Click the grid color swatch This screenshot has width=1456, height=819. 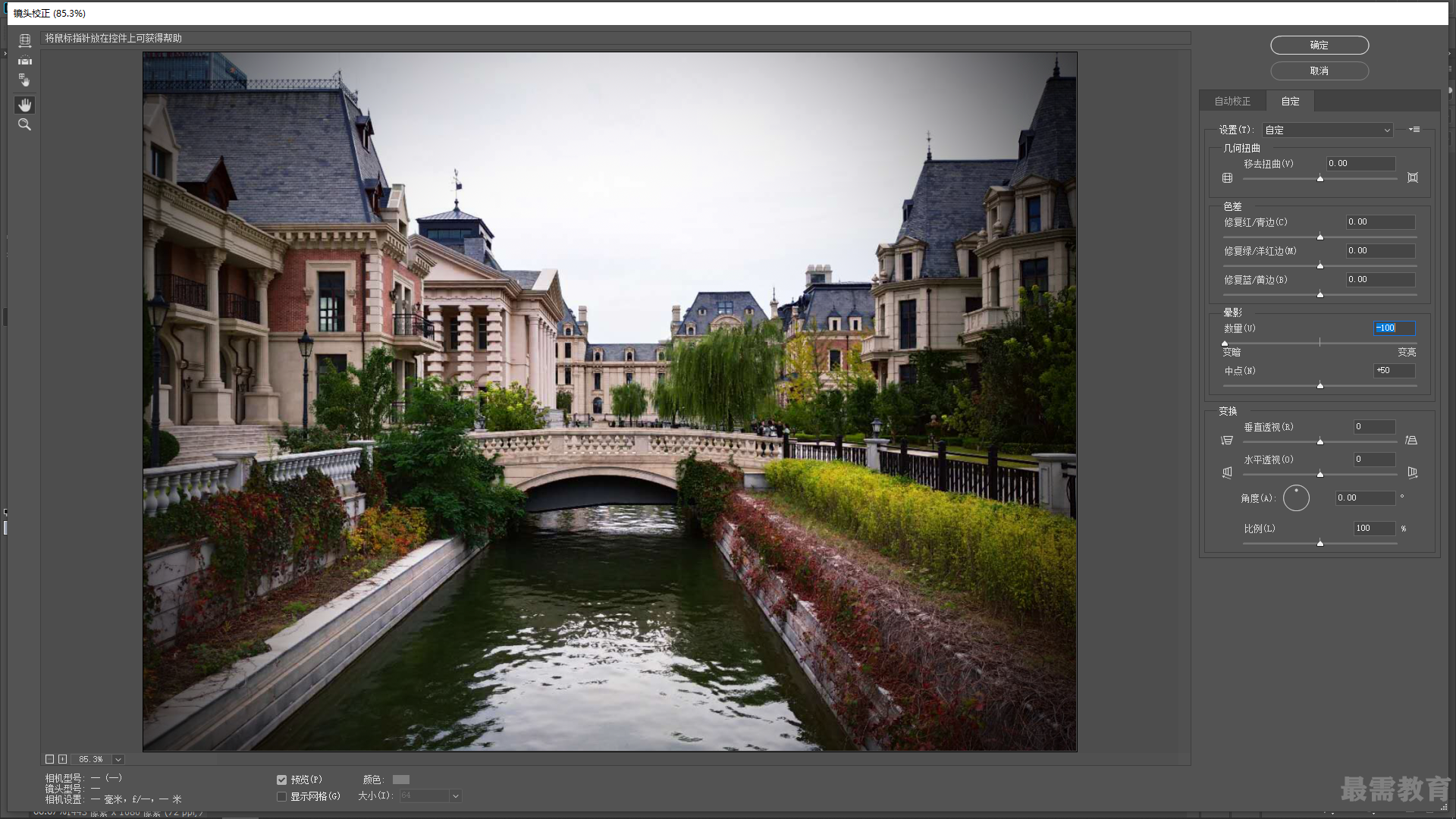coord(401,780)
